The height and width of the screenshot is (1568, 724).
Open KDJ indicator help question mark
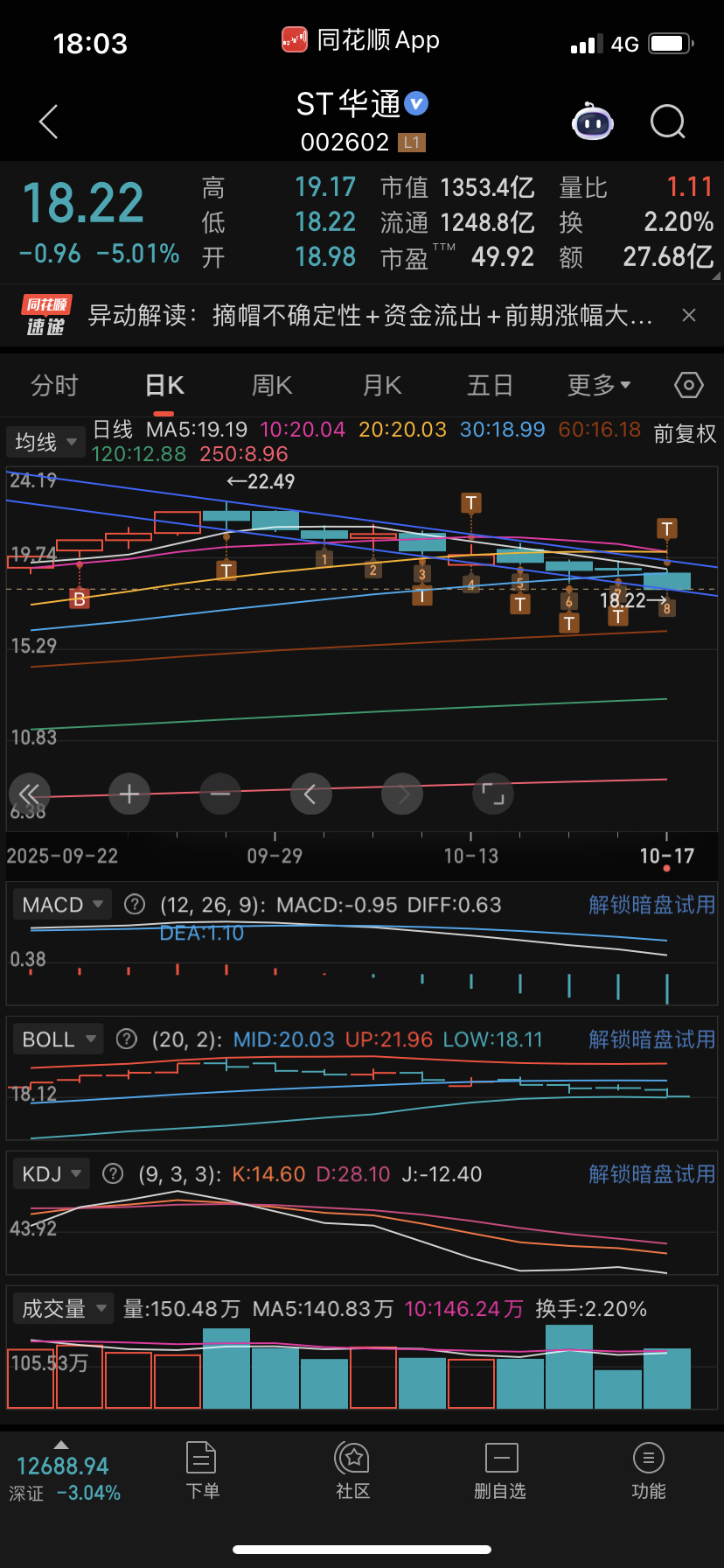tap(113, 1173)
